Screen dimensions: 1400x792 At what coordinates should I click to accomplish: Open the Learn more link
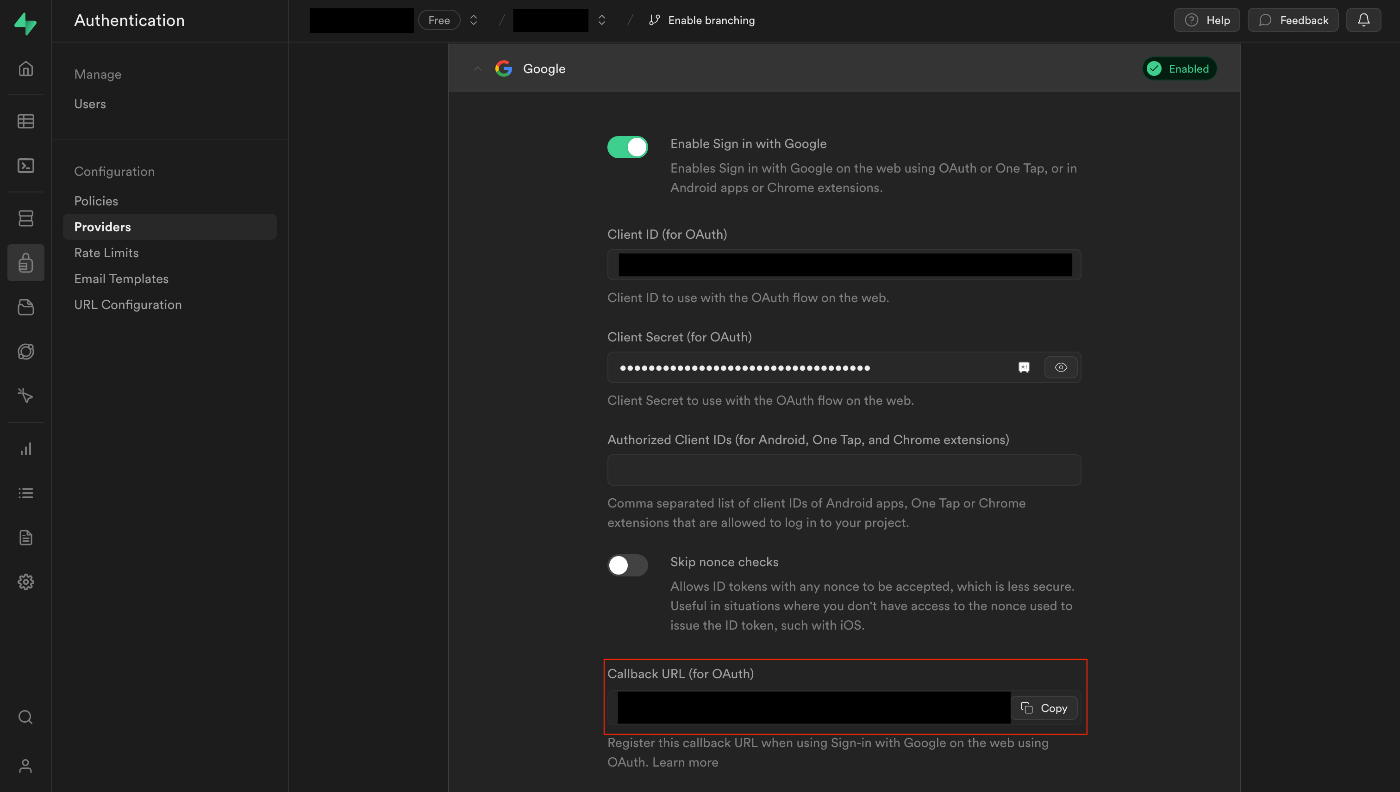pos(685,762)
